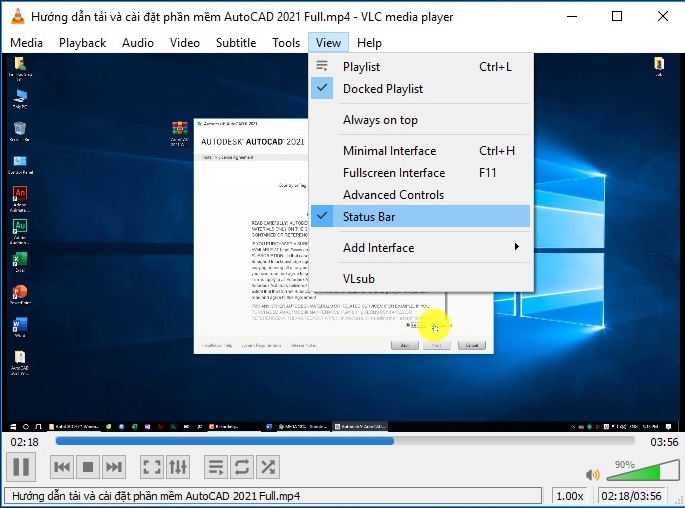The height and width of the screenshot is (508, 685).
Task: Enable Fullscreen Interface option
Action: [420, 173]
